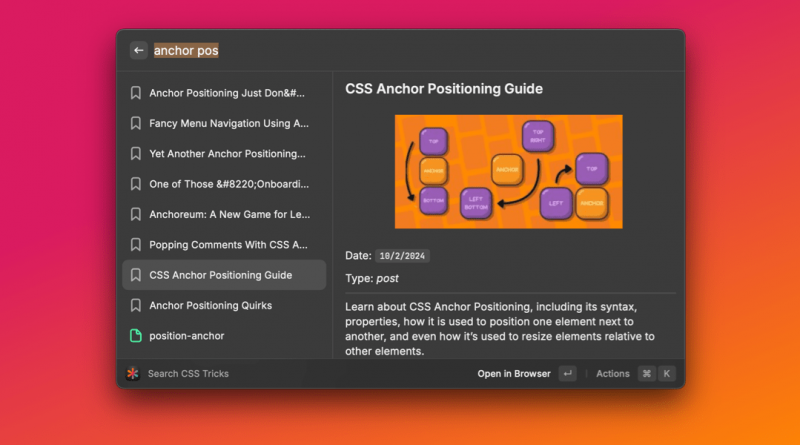800x445 pixels.
Task: Click the back arrow button
Action: (138, 50)
